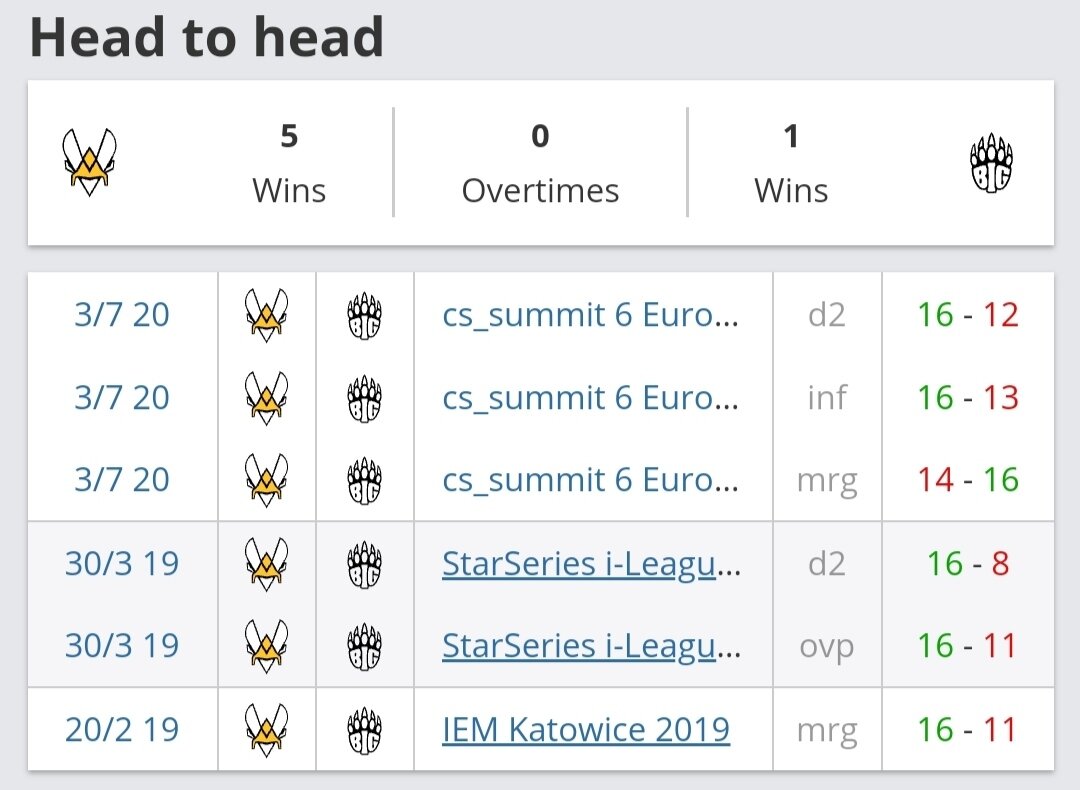Image resolution: width=1080 pixels, height=790 pixels.
Task: Click the 16 - 8 score result
Action: 967,564
